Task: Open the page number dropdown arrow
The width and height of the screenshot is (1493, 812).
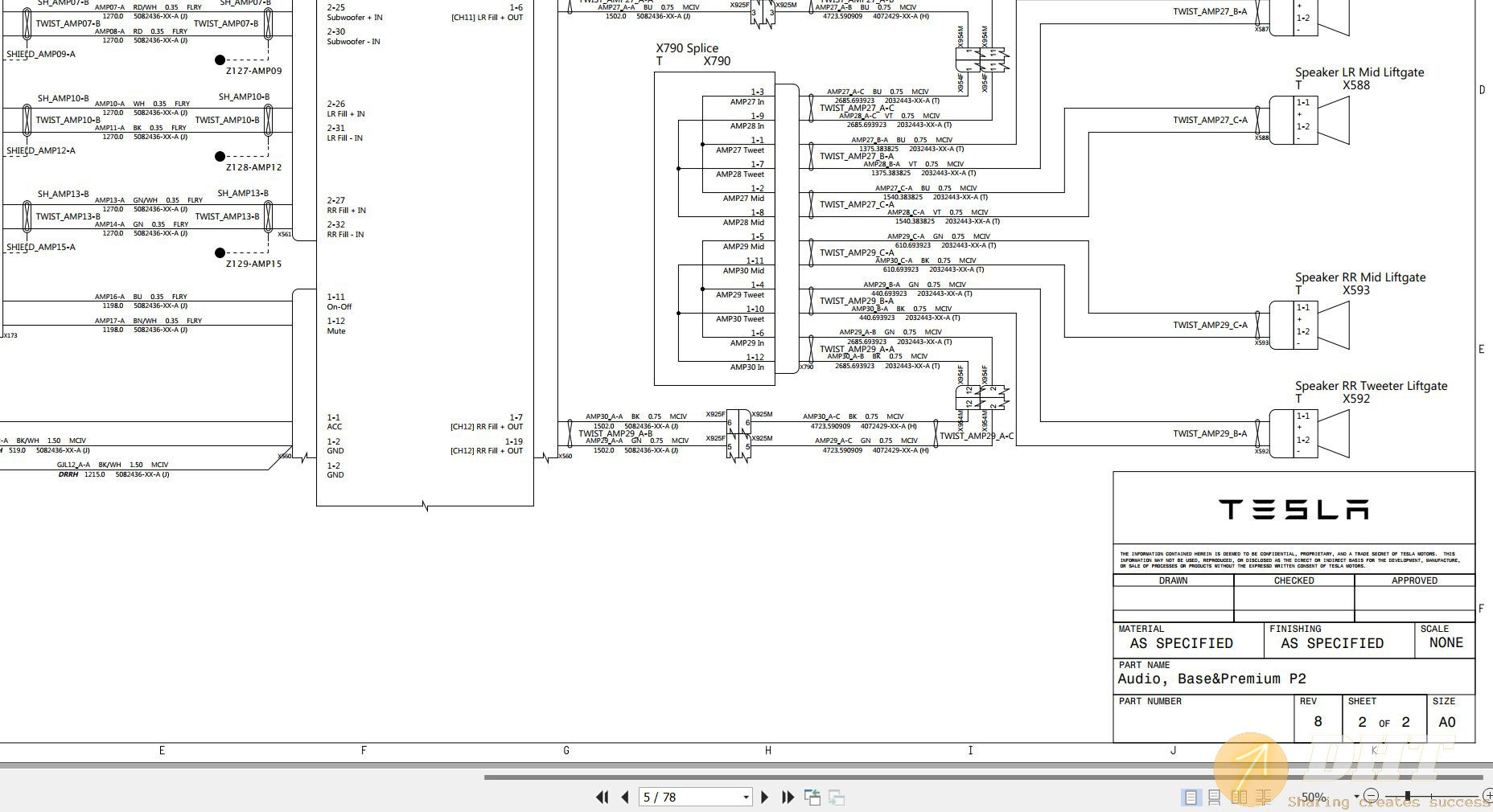Action: 746,798
